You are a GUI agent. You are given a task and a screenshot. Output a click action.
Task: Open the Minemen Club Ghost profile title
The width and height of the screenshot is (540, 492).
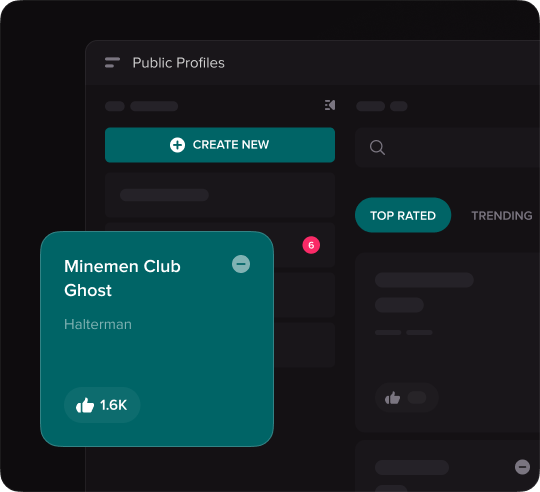point(122,278)
